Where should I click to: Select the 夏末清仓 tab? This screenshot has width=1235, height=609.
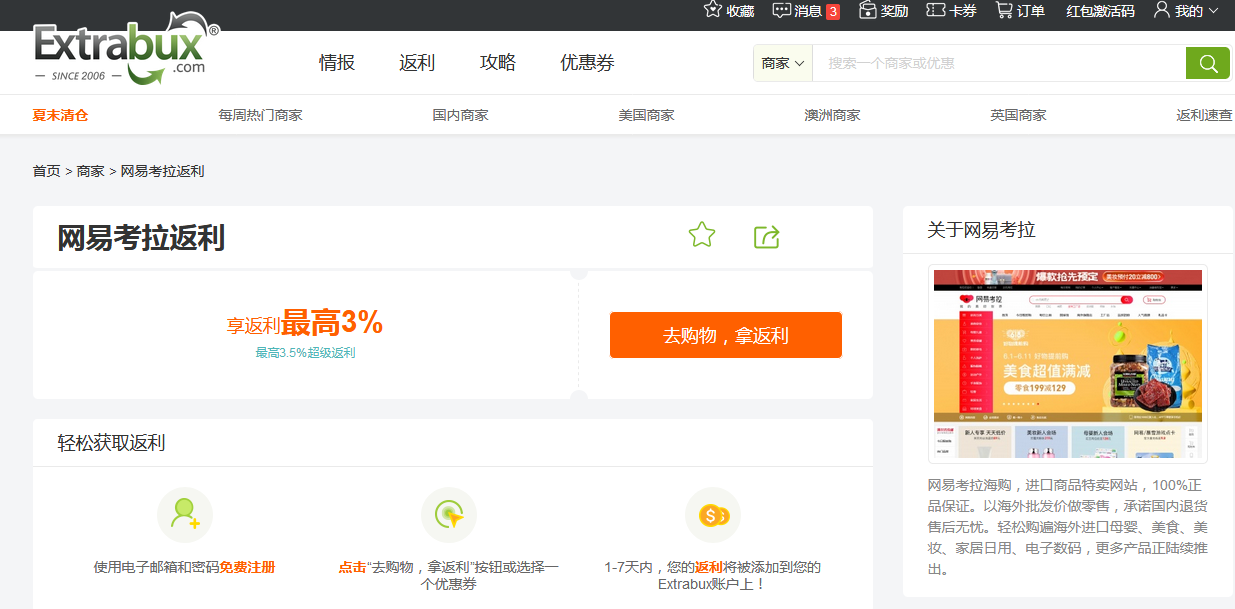coord(60,115)
